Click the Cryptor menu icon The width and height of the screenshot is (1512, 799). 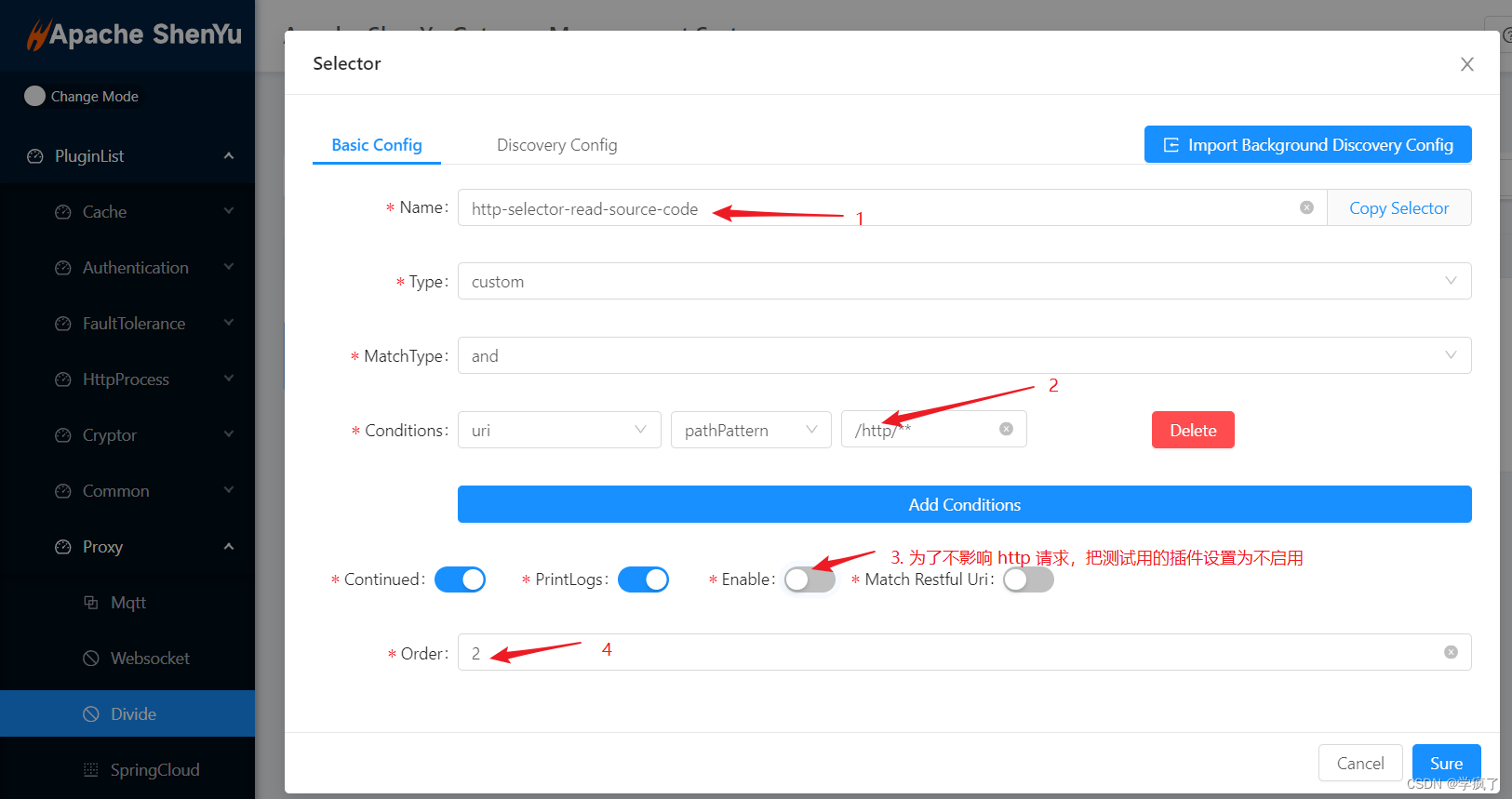coord(63,435)
